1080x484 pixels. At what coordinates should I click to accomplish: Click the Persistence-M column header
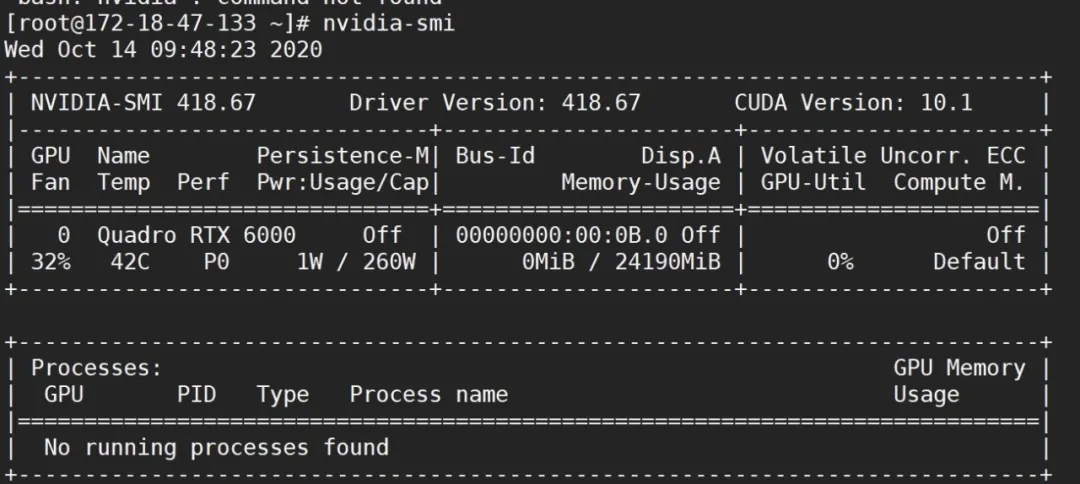[x=342, y=156]
